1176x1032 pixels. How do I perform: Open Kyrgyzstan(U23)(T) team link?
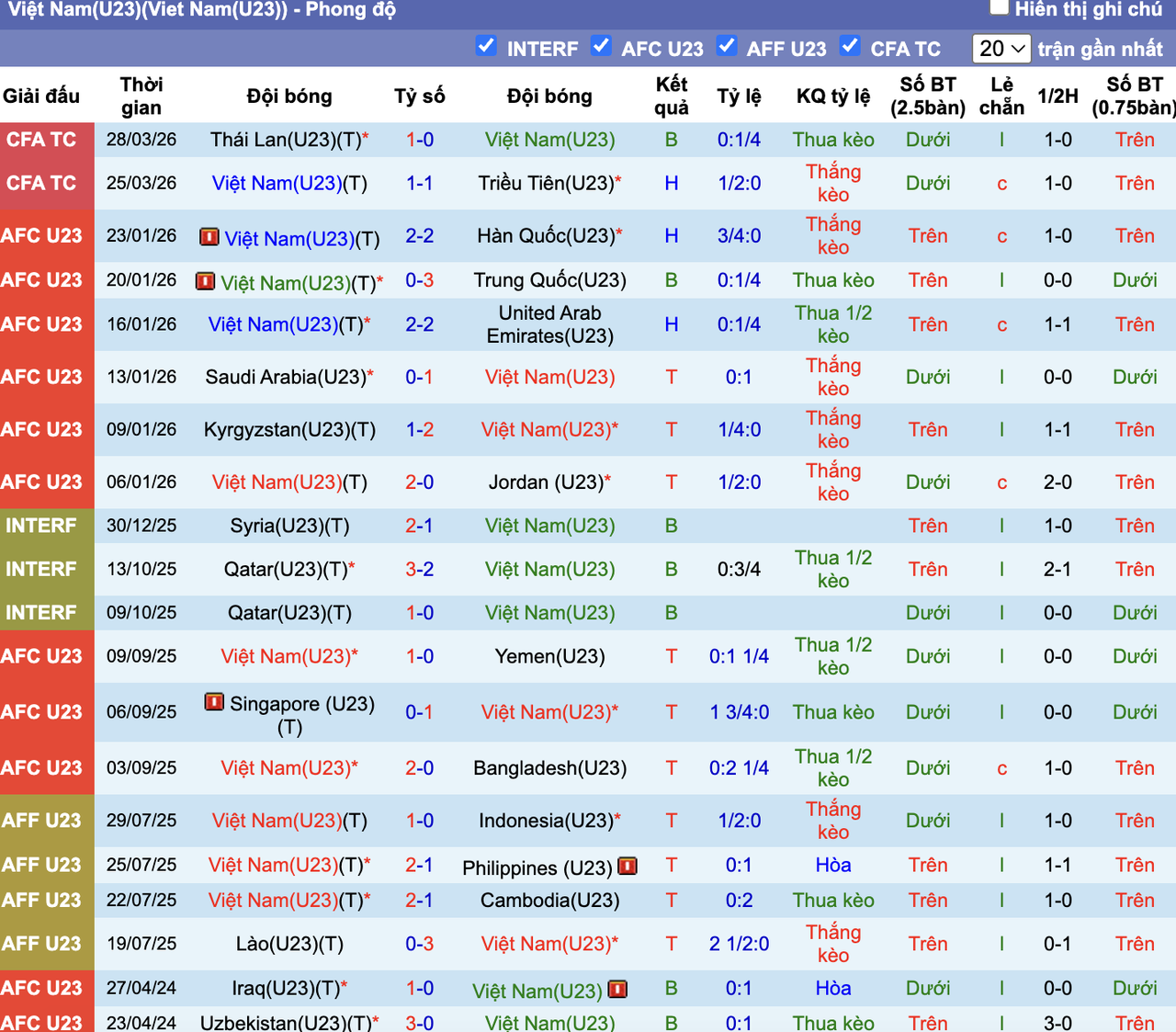[289, 429]
